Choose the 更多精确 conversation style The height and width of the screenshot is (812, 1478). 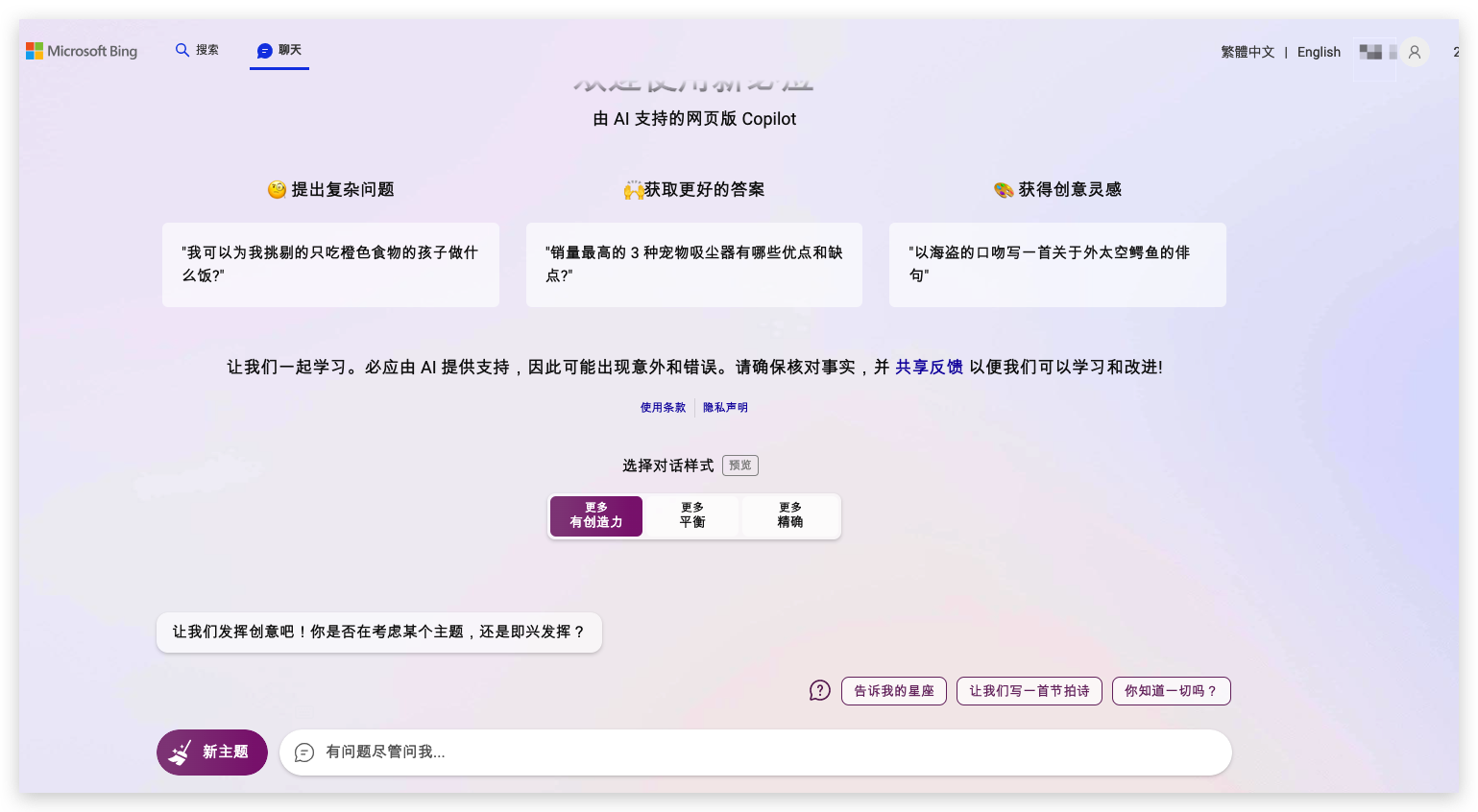point(790,515)
